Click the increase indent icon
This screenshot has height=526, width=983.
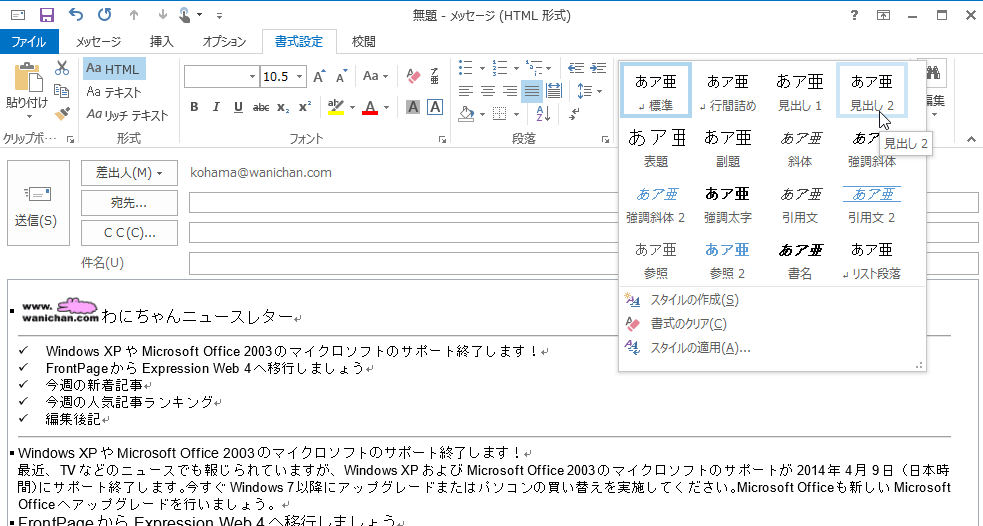pos(598,68)
